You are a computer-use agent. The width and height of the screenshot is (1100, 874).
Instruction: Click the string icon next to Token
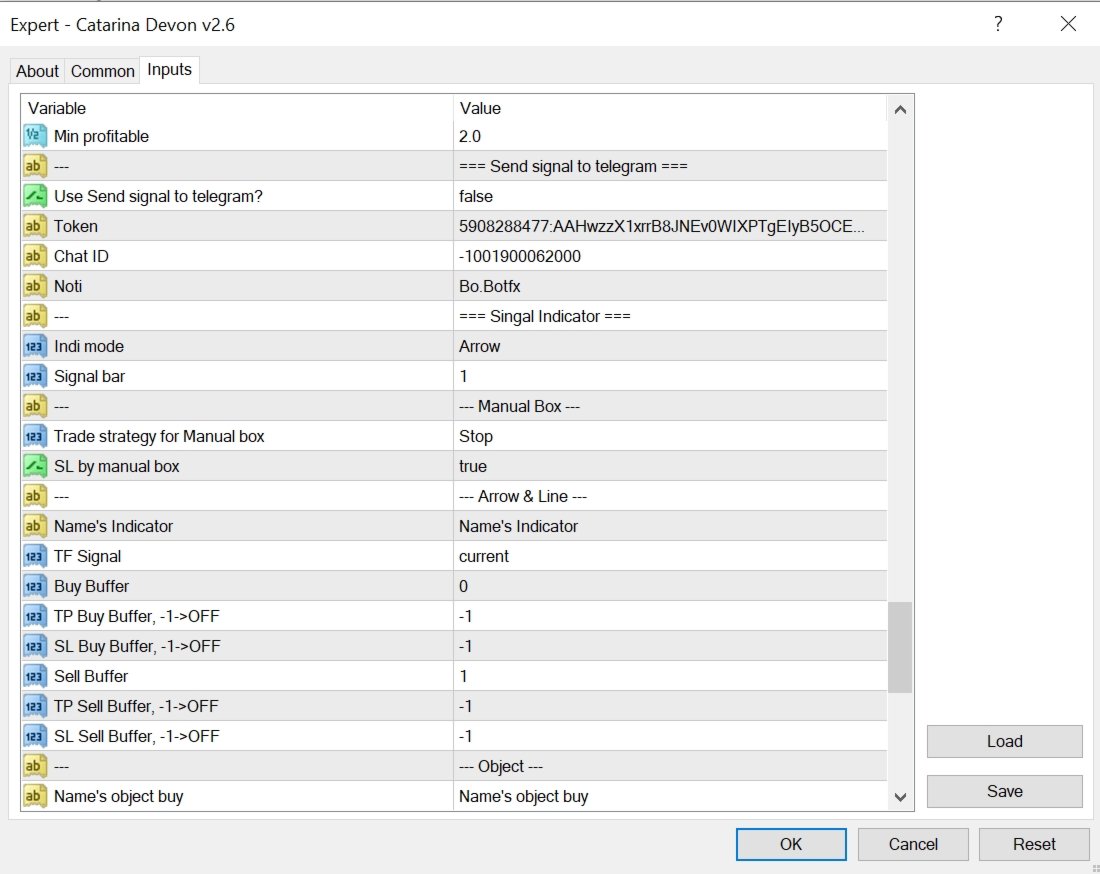click(35, 226)
